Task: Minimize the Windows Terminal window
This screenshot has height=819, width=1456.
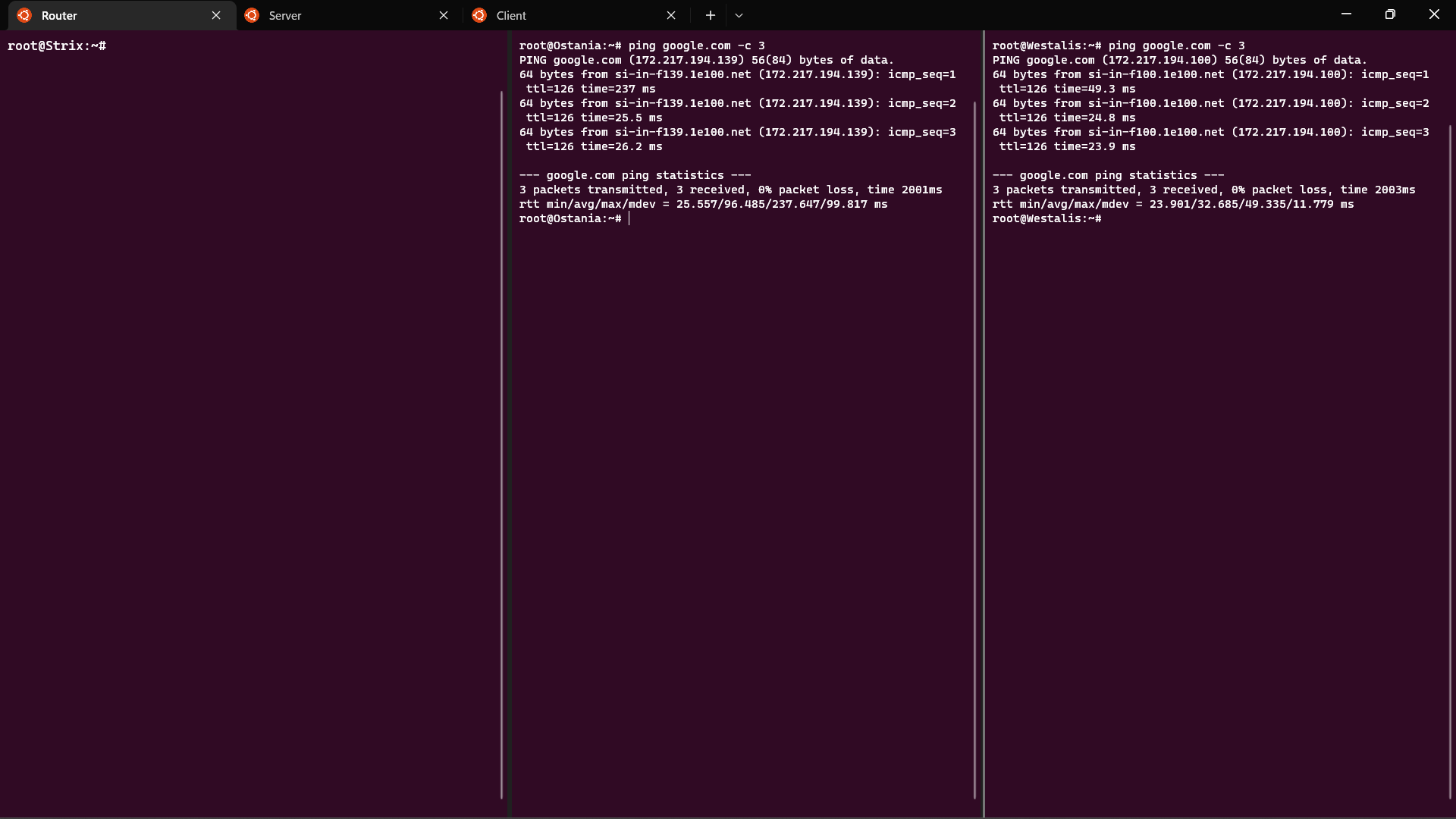Action: [x=1346, y=14]
